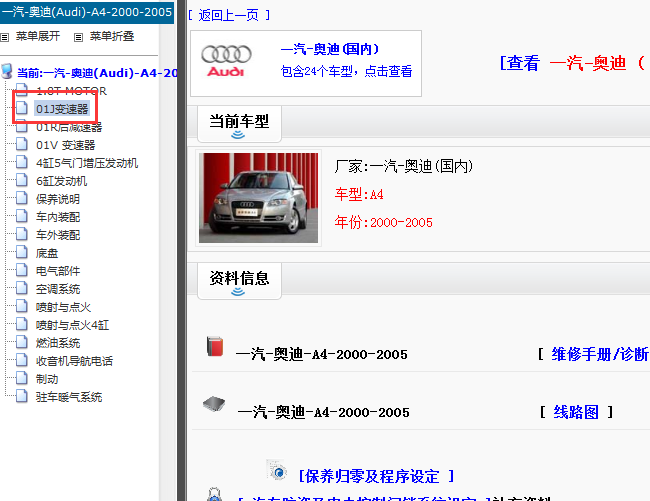Open 车内装配 tree entry
Screen dimensions: 650x501
(58, 217)
